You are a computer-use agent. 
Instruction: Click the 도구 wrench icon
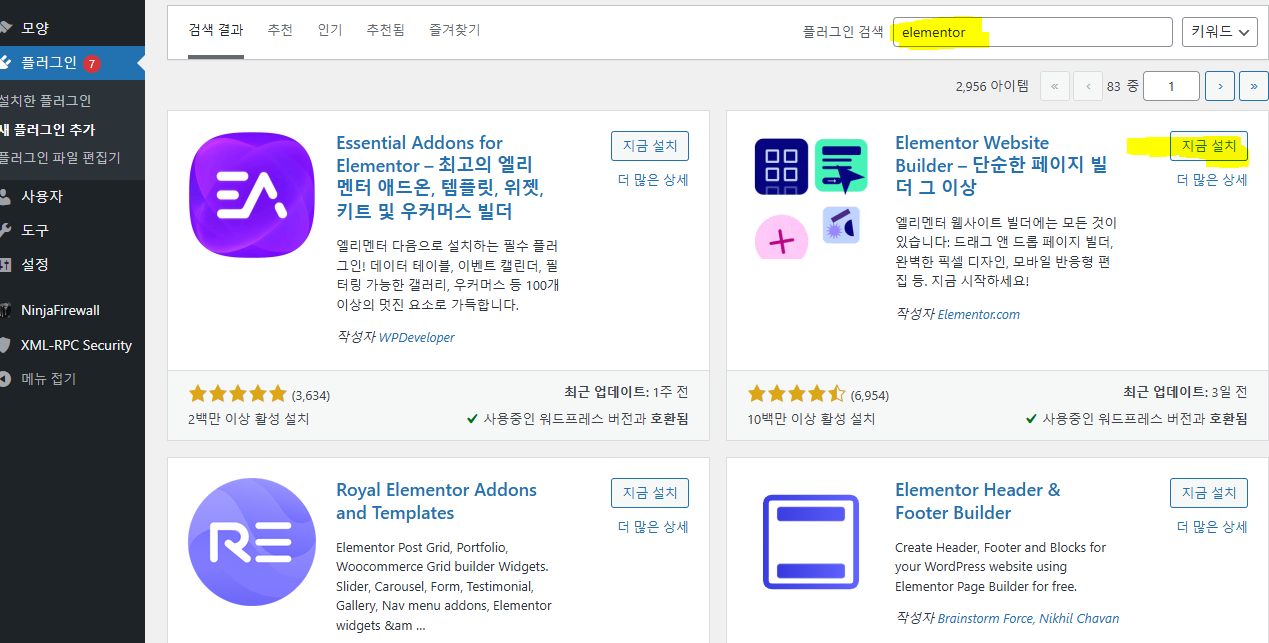pyautogui.click(x=5, y=230)
